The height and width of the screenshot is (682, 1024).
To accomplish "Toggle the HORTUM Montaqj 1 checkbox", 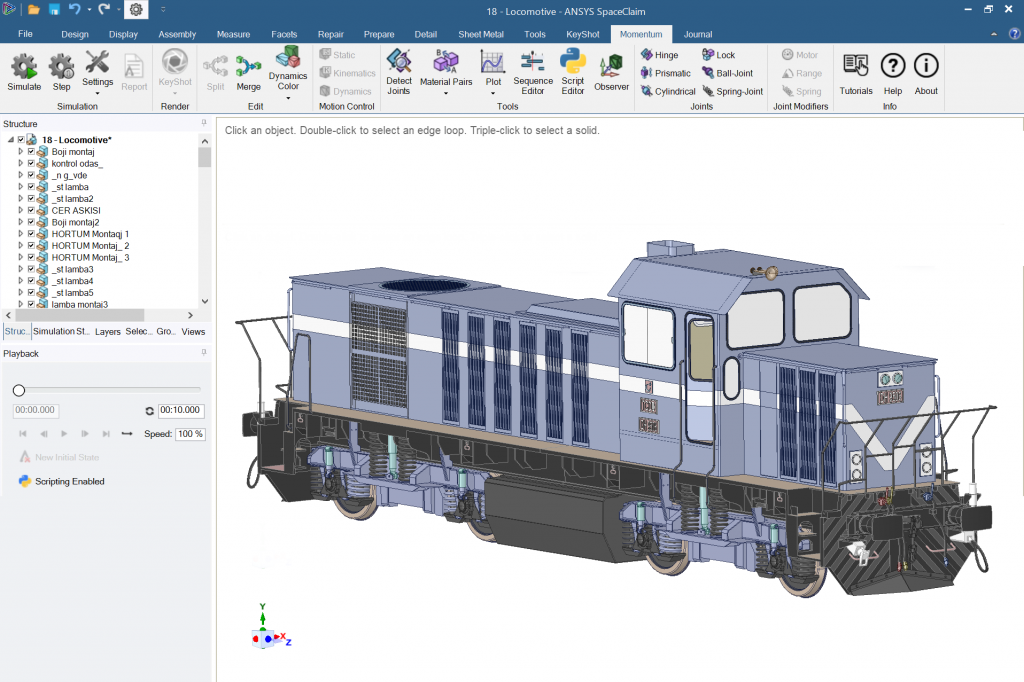I will (31, 234).
